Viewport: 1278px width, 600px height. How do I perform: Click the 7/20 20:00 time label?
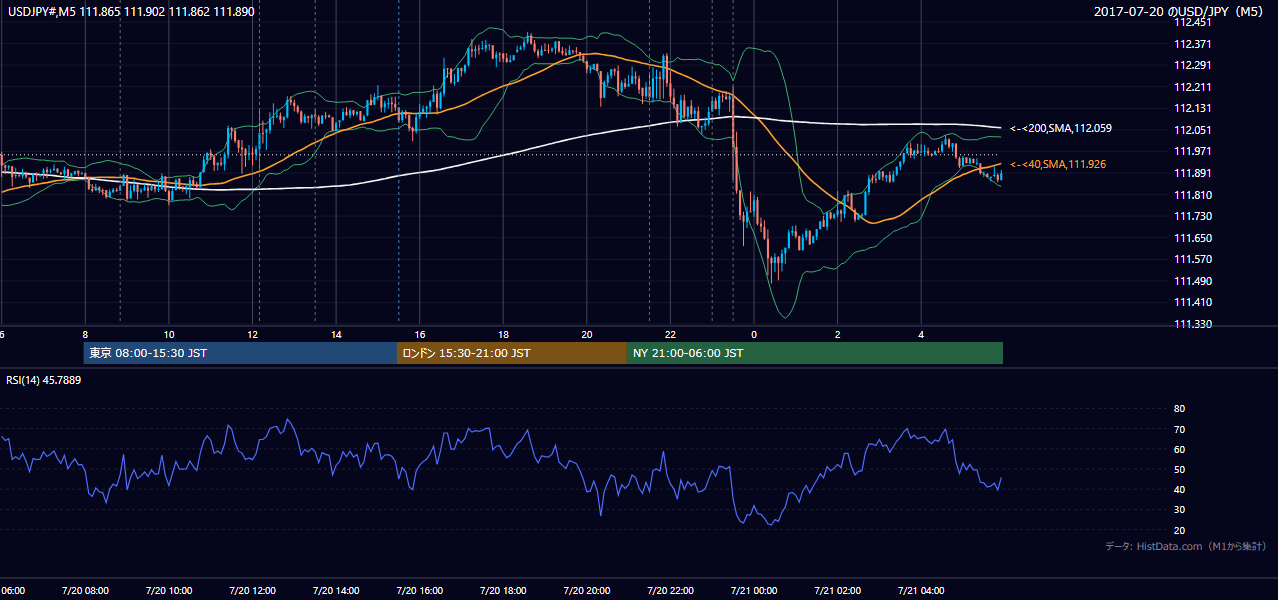click(x=586, y=591)
